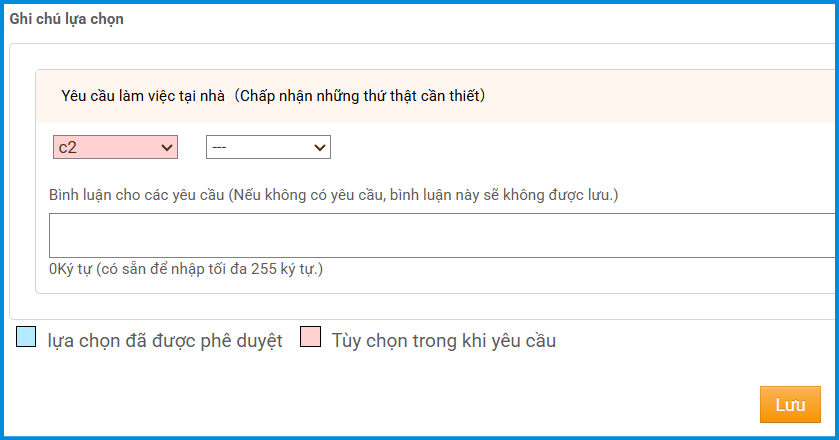Open the pink c2 dropdown
The image size is (839, 440).
tap(115, 147)
